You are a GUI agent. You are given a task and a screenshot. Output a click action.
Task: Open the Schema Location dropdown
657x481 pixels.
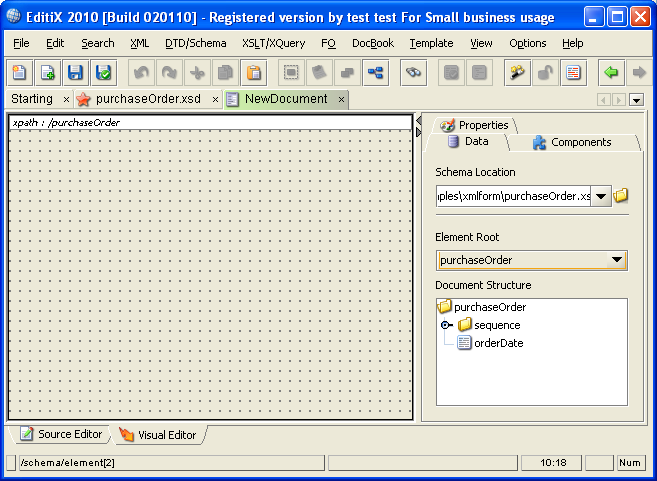[601, 196]
